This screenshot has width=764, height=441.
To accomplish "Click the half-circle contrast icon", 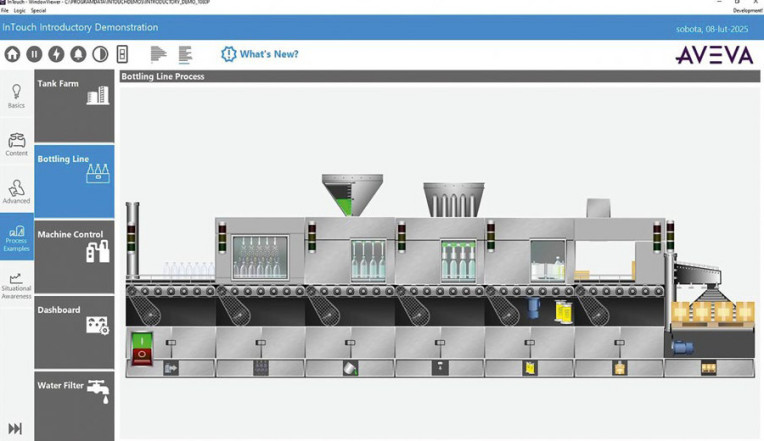I will coord(100,54).
